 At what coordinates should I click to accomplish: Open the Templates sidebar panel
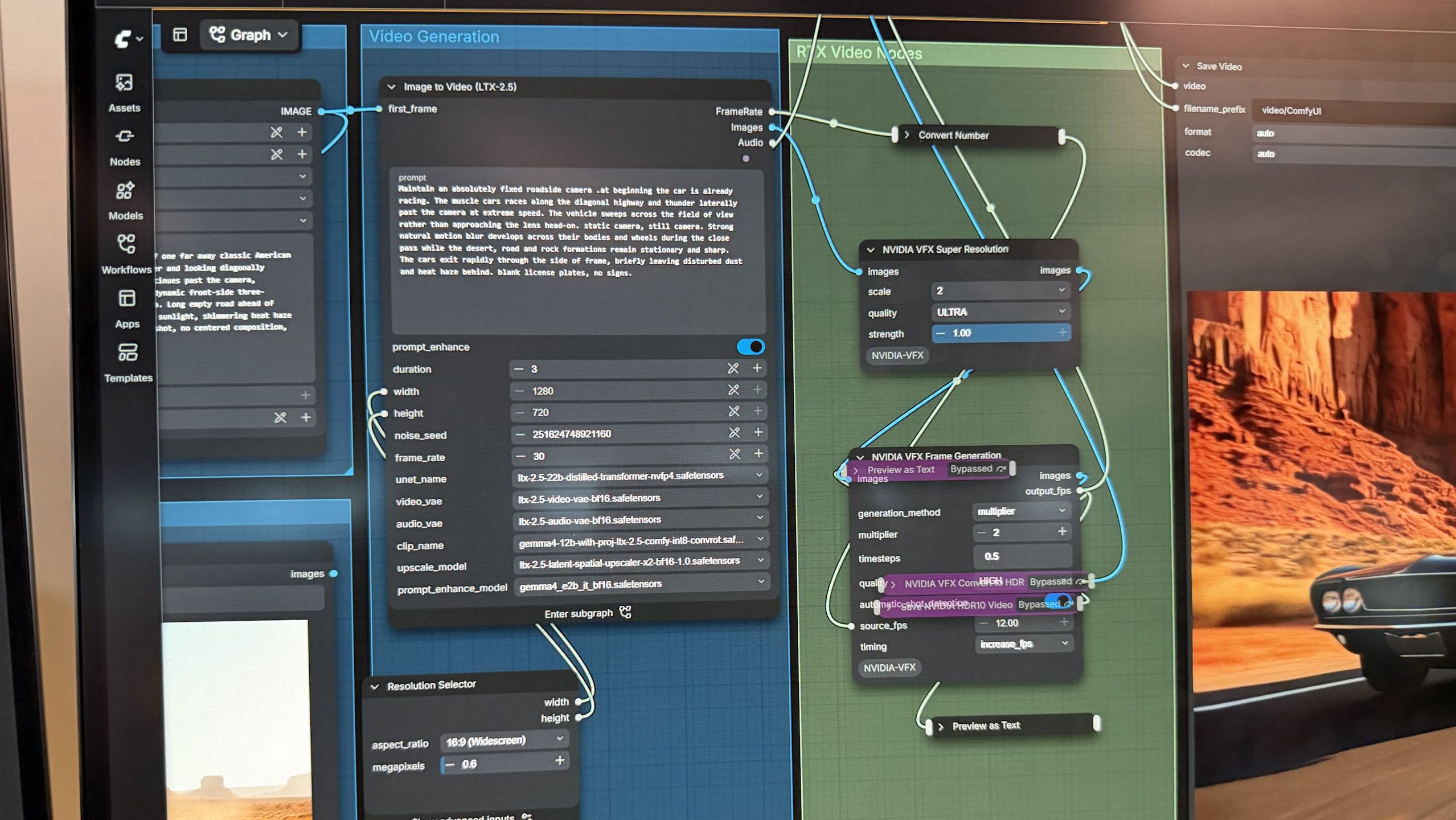128,363
